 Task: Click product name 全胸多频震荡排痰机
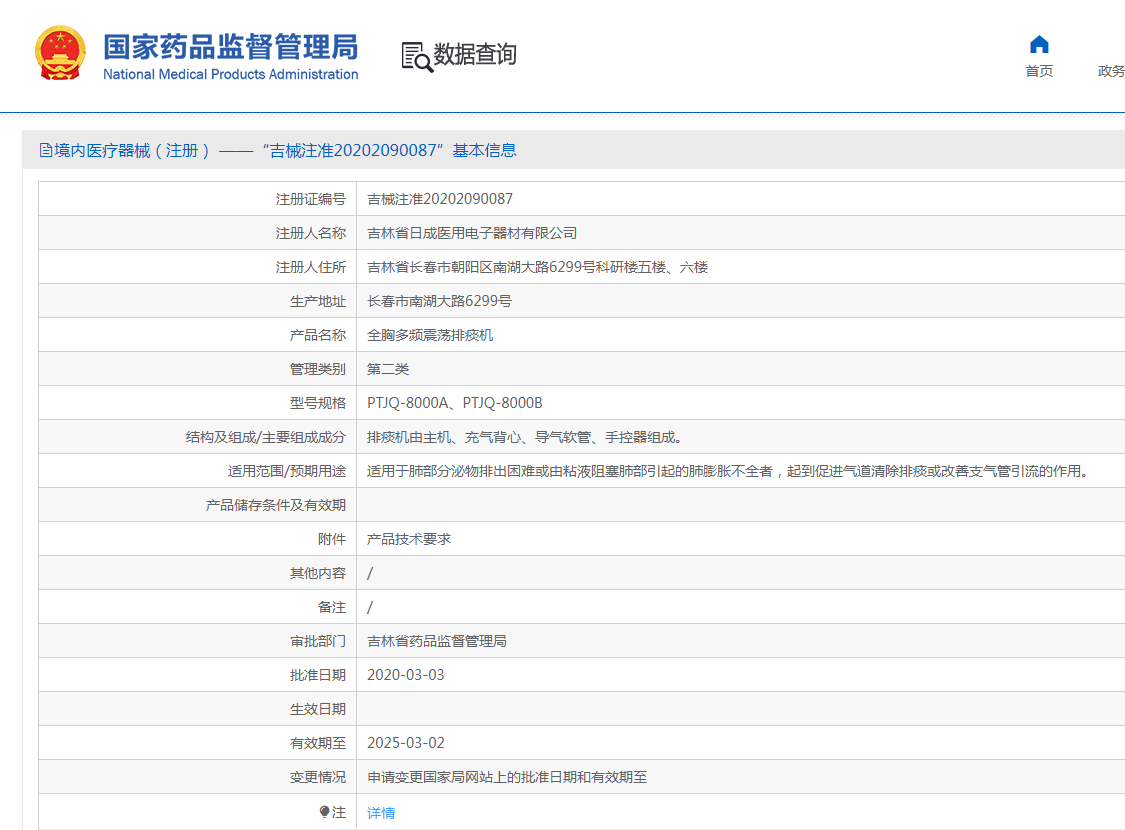[x=430, y=335]
